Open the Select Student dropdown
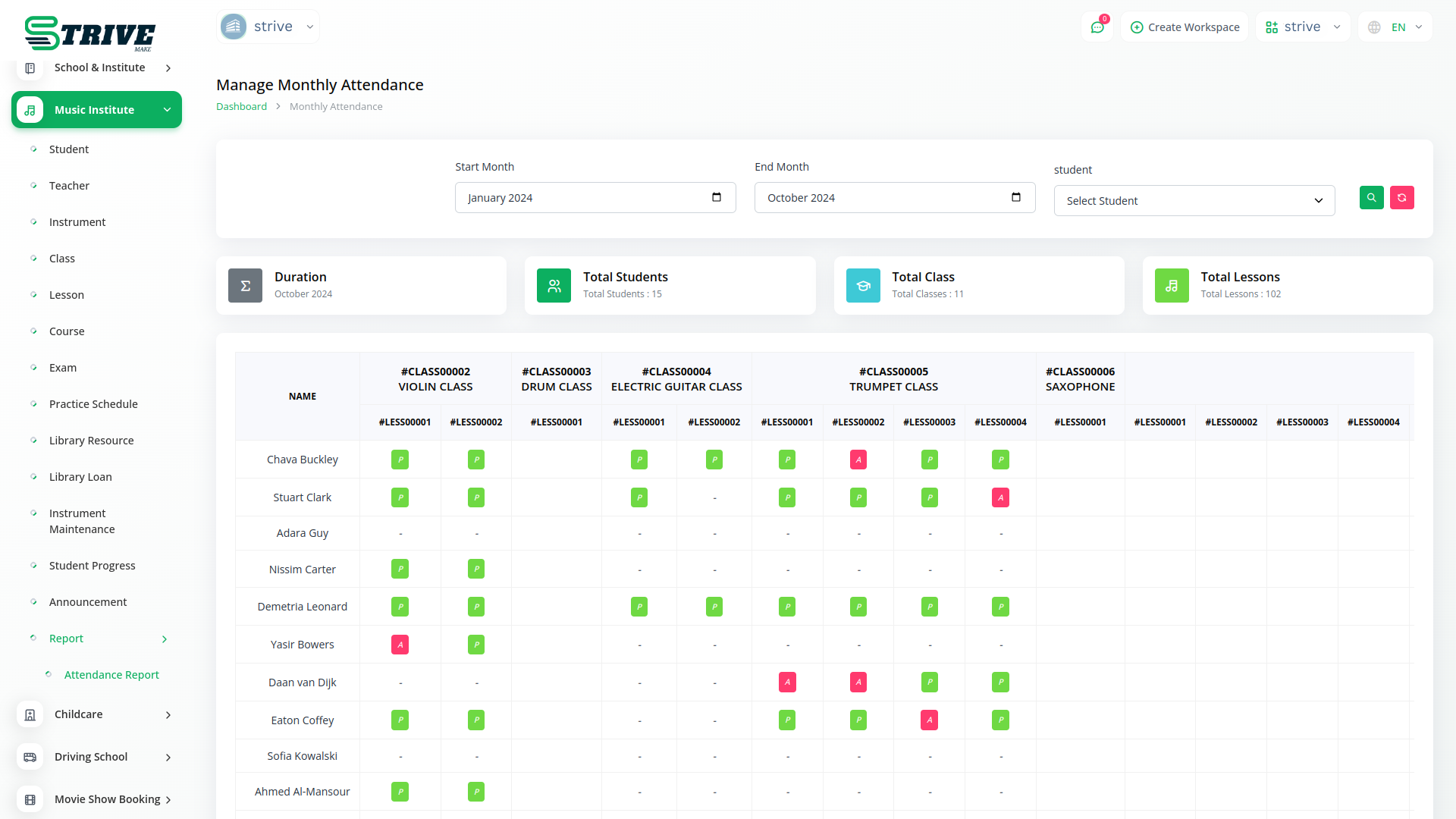The height and width of the screenshot is (819, 1456). click(x=1194, y=201)
